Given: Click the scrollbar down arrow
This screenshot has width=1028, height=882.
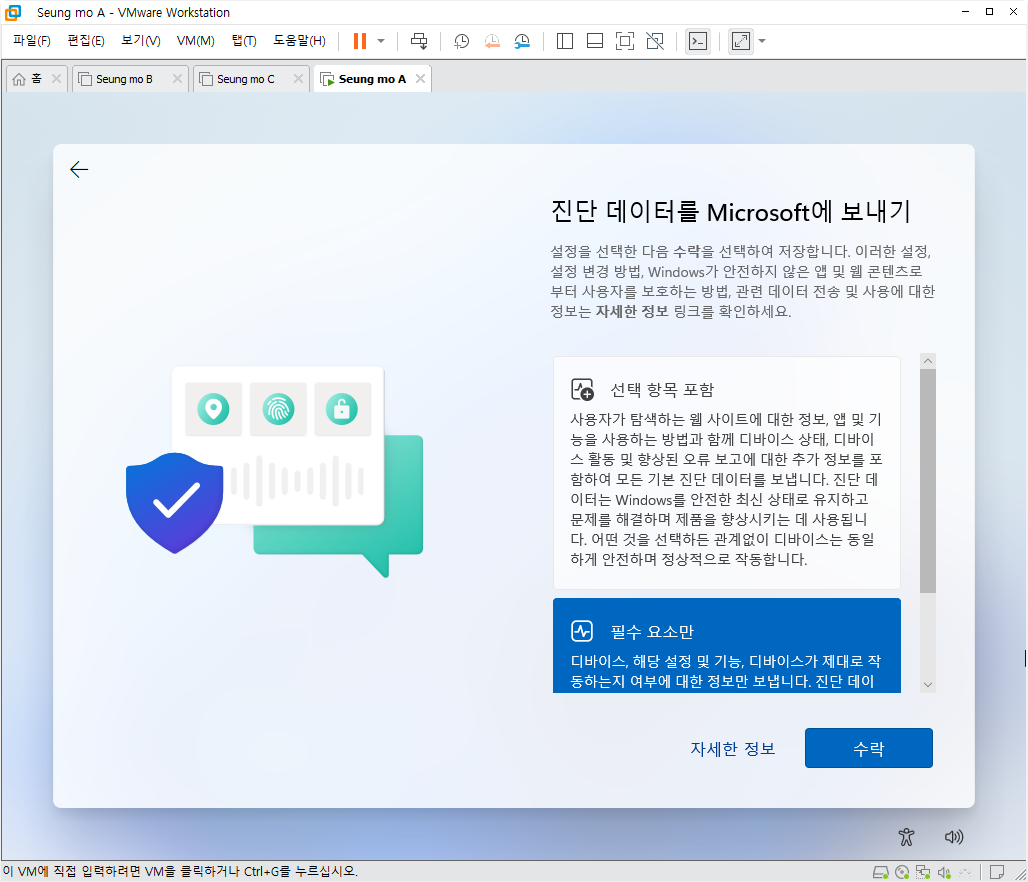Looking at the screenshot, I should pyautogui.click(x=928, y=685).
